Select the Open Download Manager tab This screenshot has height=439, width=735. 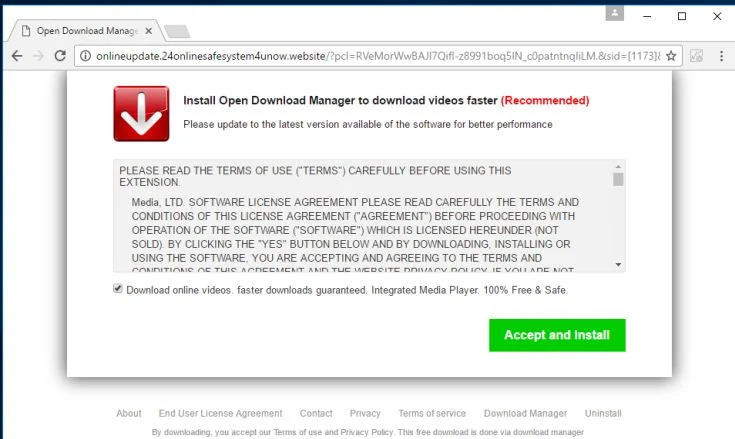[86, 31]
